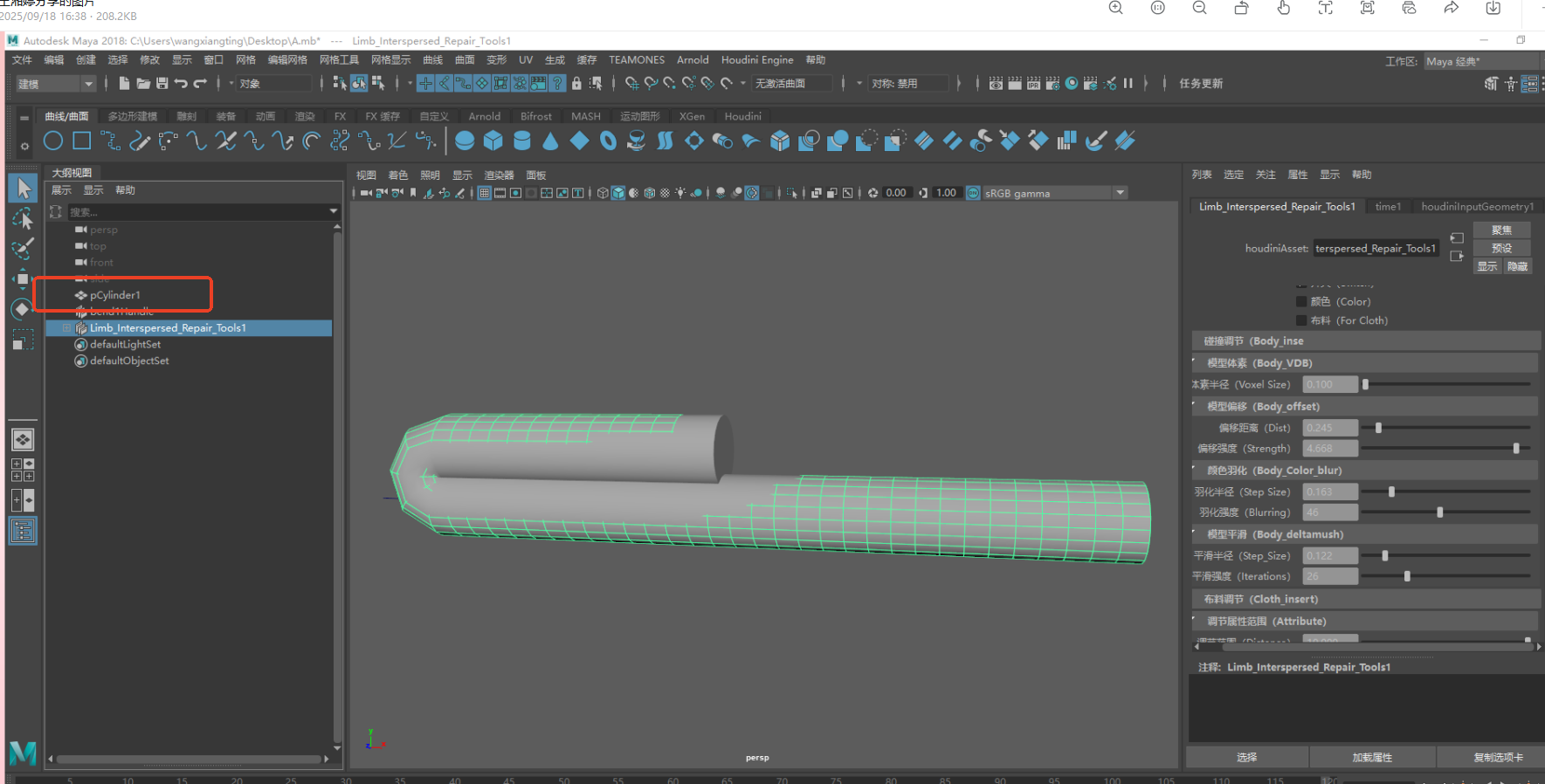Click the 加载属性 button
The image size is (1545, 784).
pyautogui.click(x=1372, y=757)
